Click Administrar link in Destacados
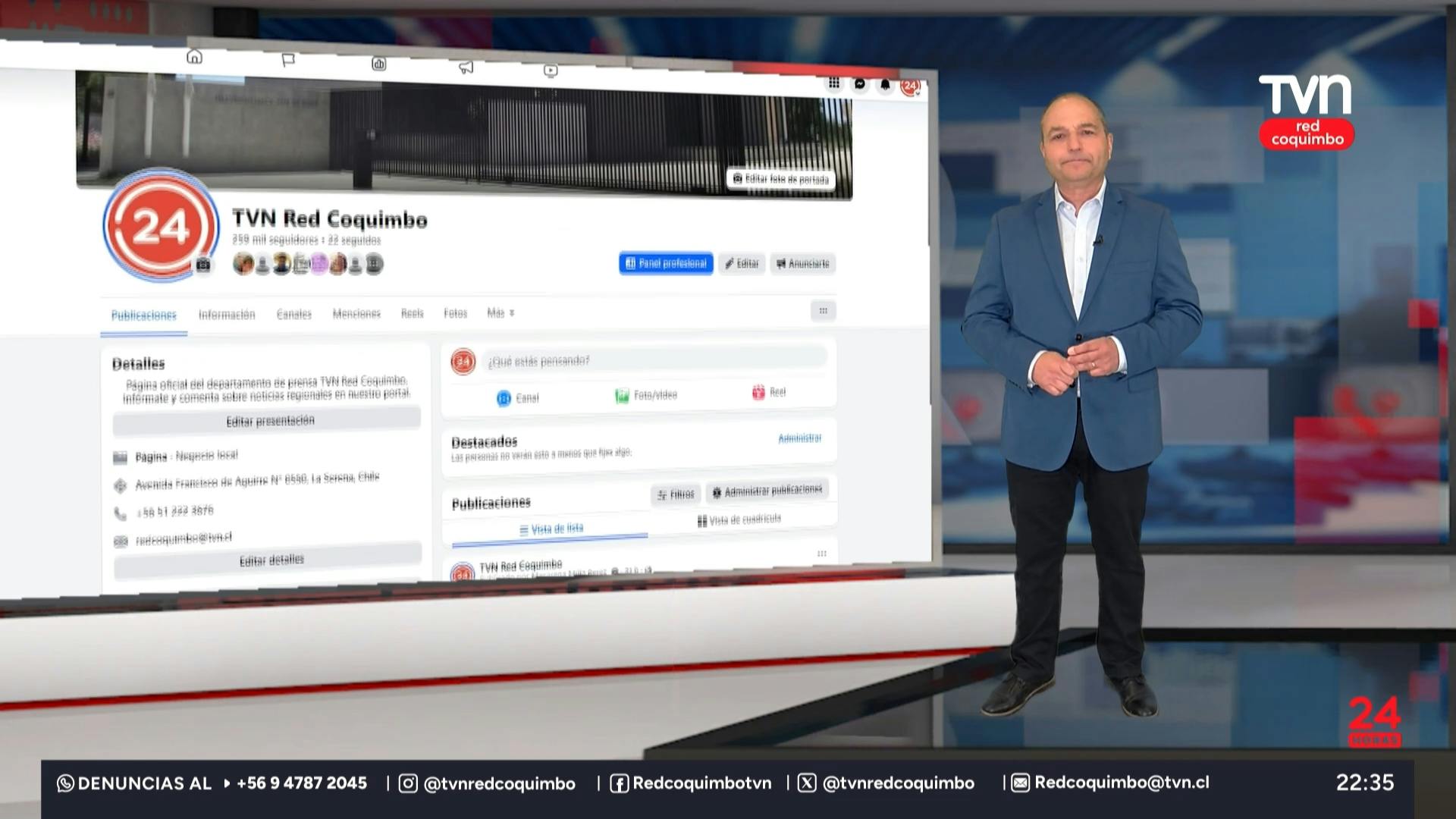The image size is (1456, 819). [800, 438]
